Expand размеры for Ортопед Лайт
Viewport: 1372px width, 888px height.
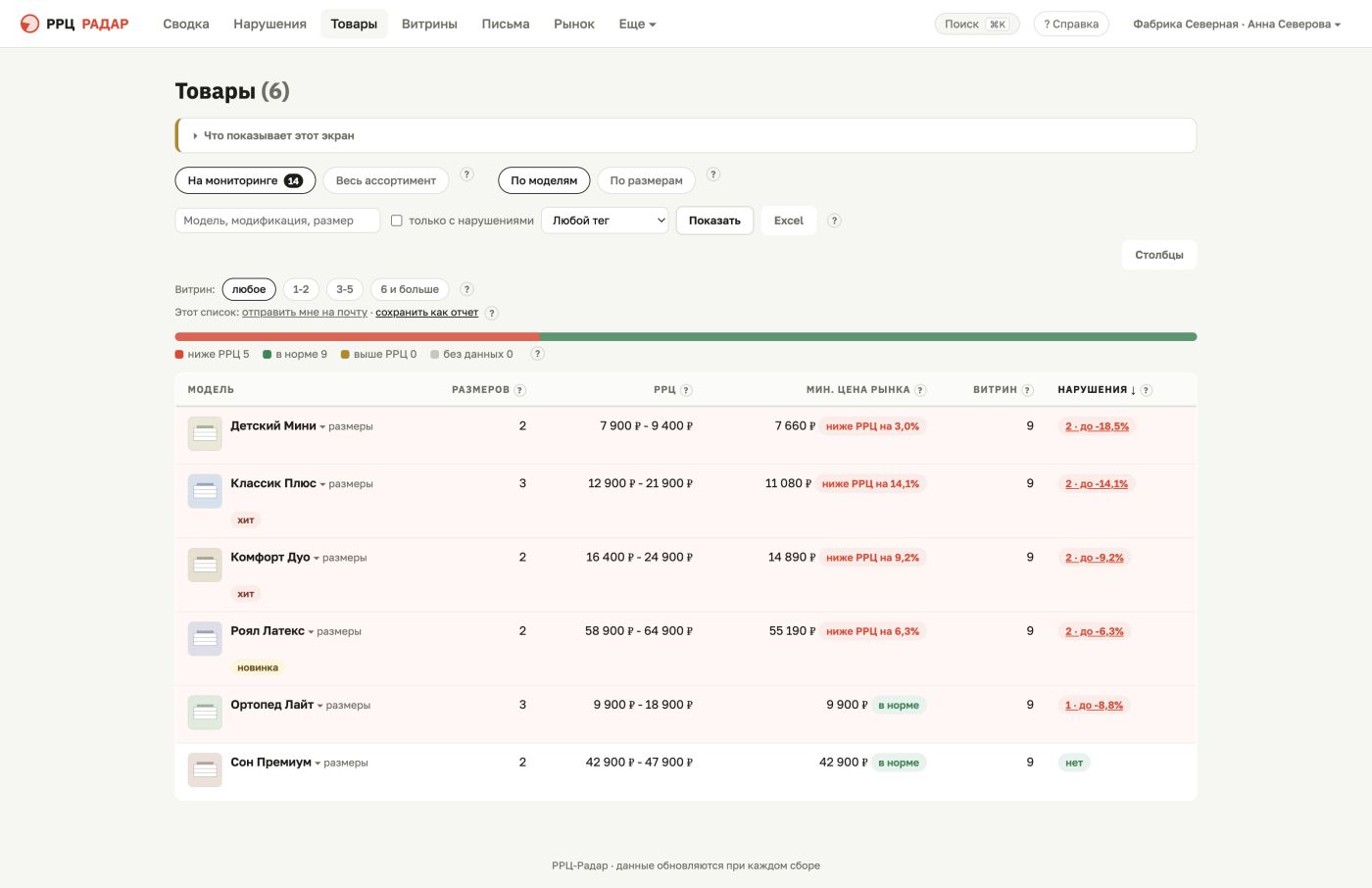pyautogui.click(x=343, y=705)
